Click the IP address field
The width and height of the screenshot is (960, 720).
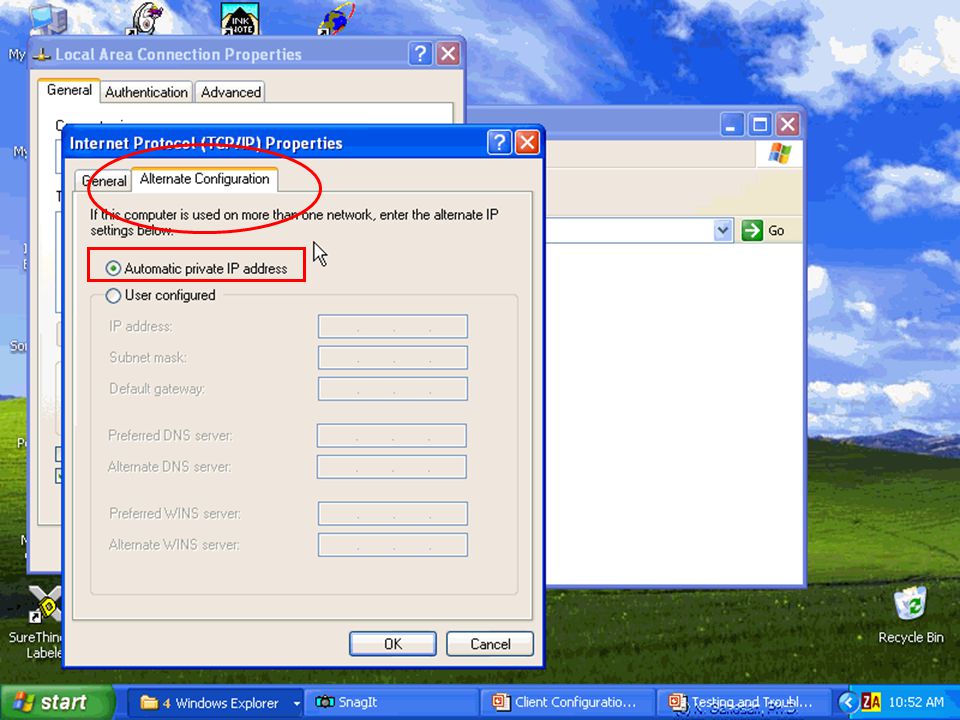pos(392,326)
